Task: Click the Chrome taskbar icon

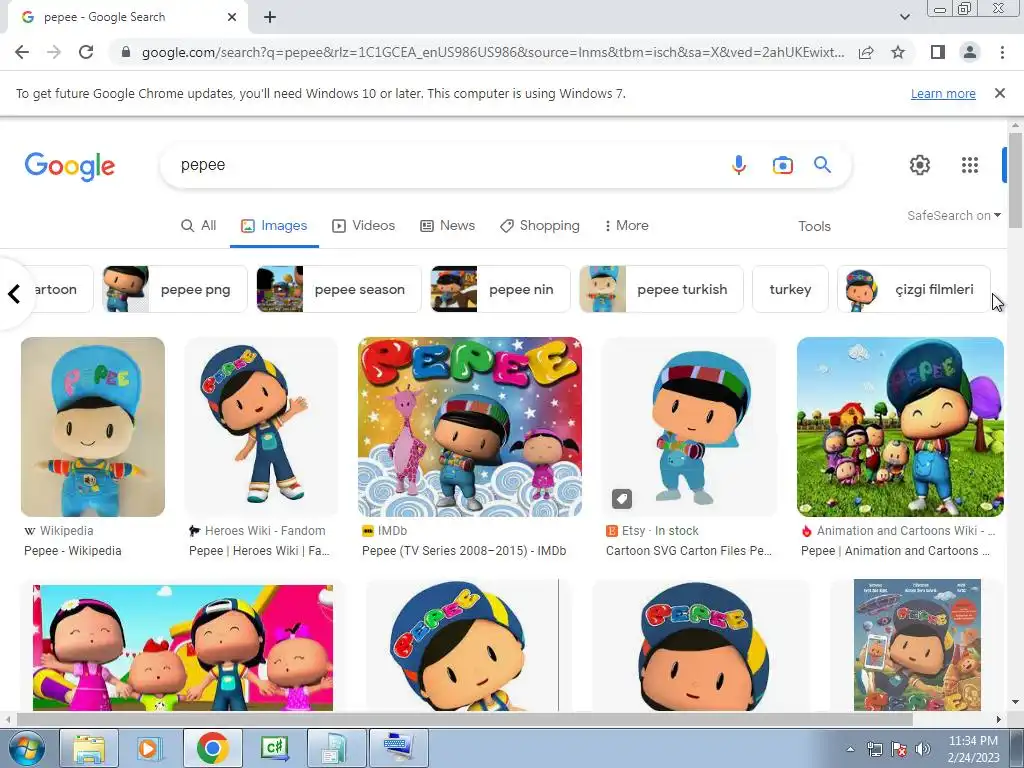Action: pyautogui.click(x=212, y=748)
